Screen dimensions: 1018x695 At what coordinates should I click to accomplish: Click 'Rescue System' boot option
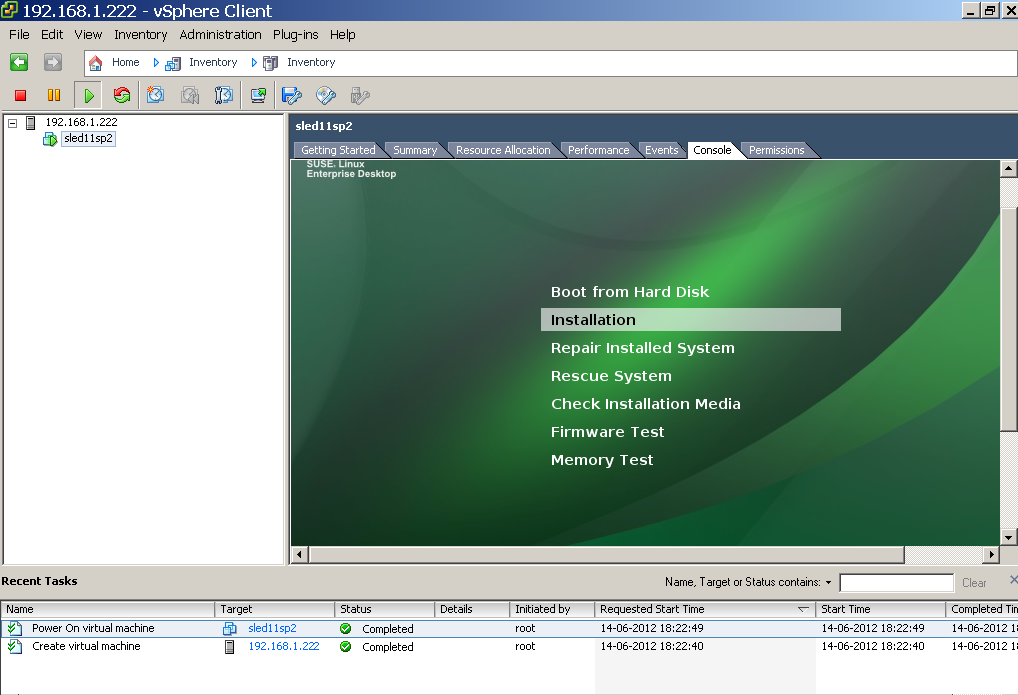point(611,375)
